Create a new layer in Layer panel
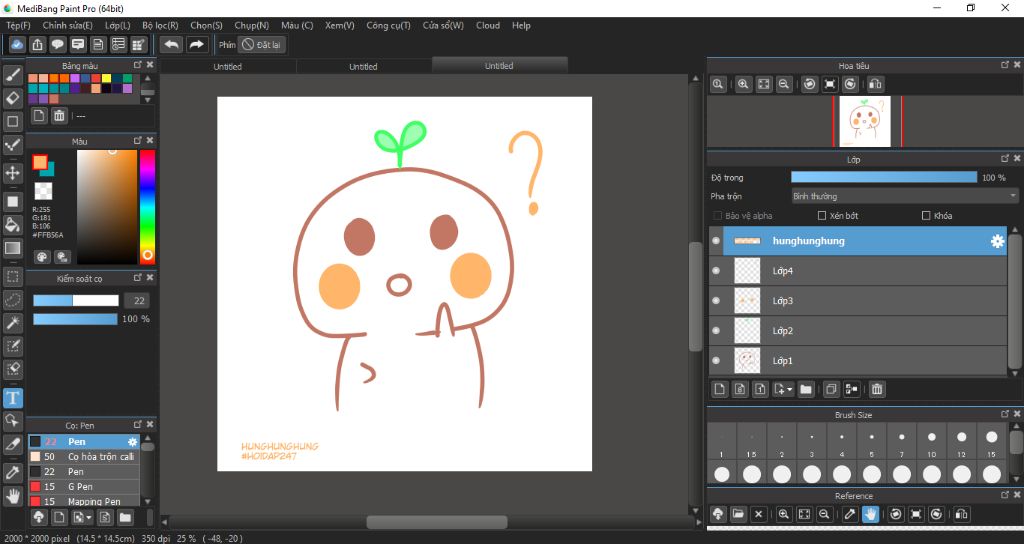 point(720,389)
